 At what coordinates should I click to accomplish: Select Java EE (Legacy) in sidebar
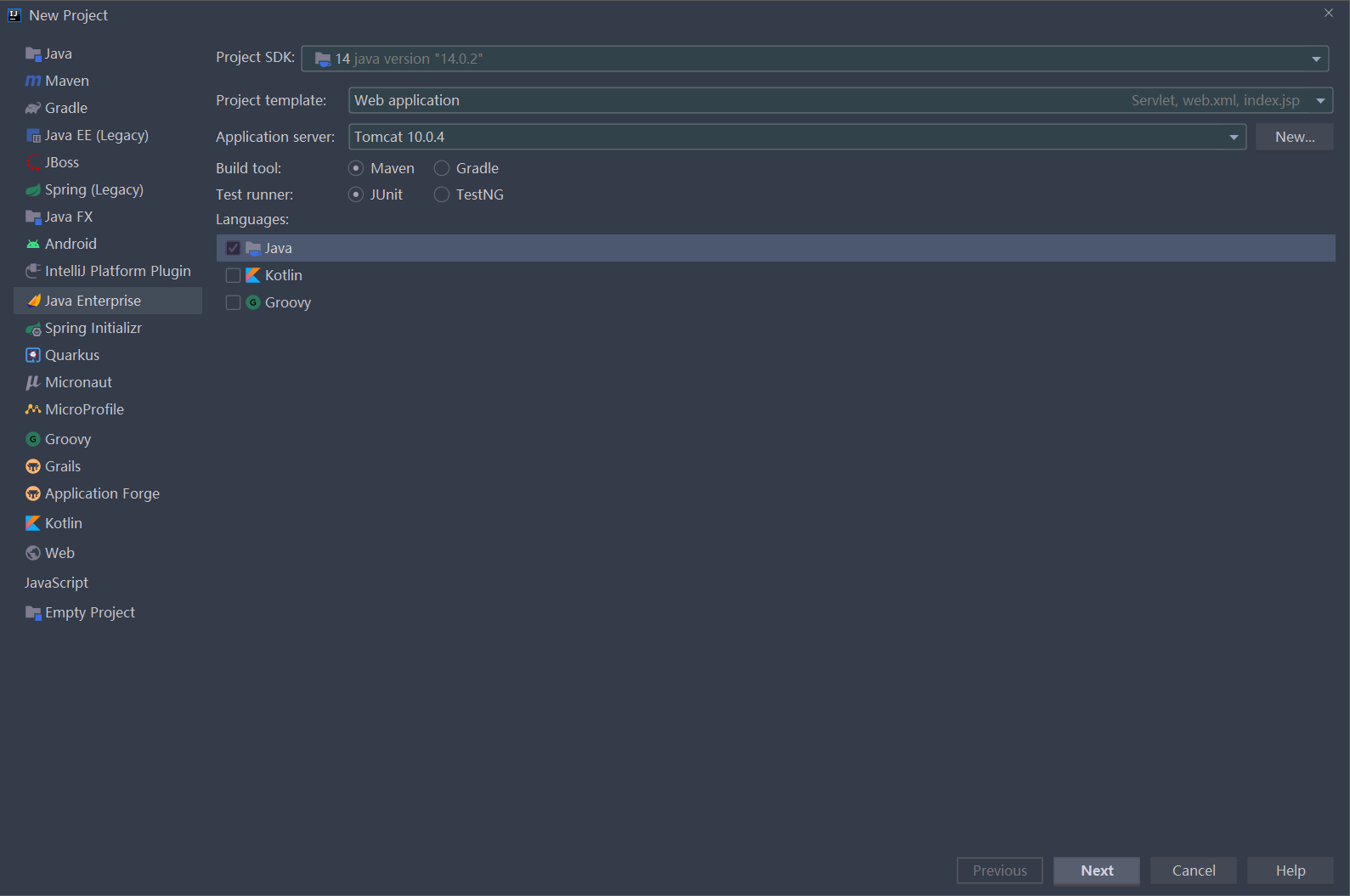(108, 136)
